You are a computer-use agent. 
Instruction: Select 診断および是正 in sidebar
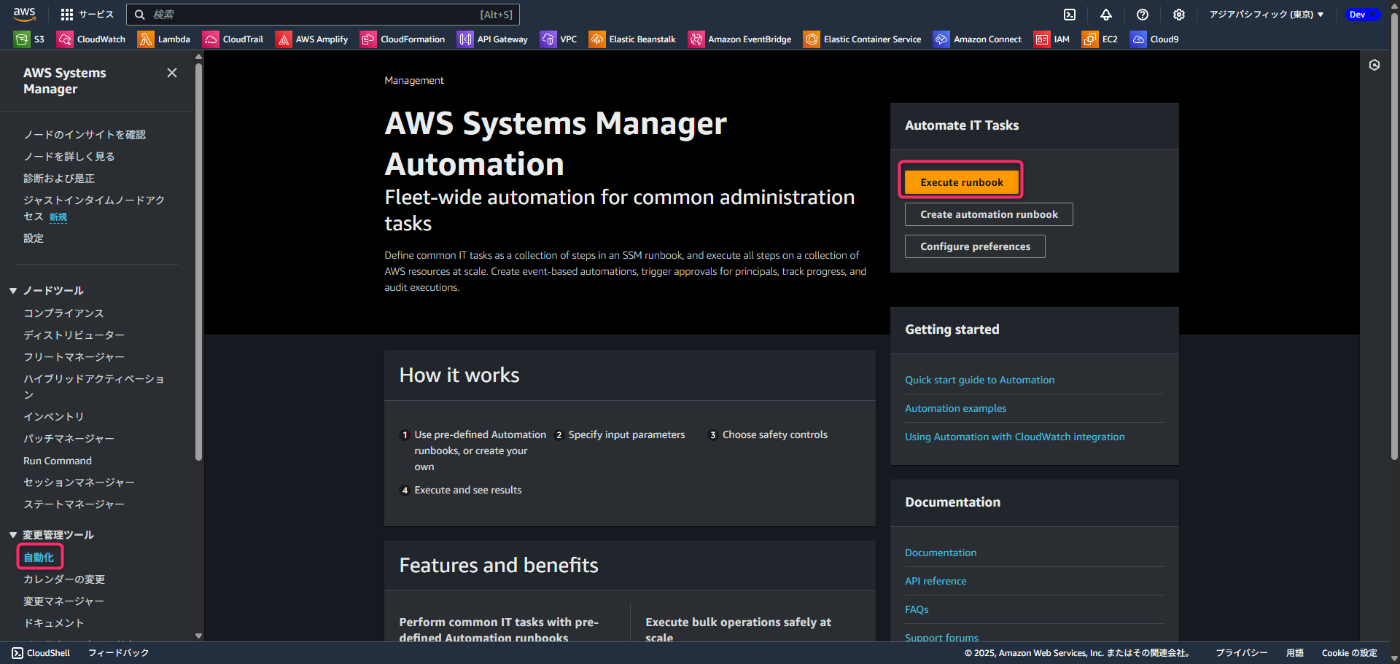(59, 178)
